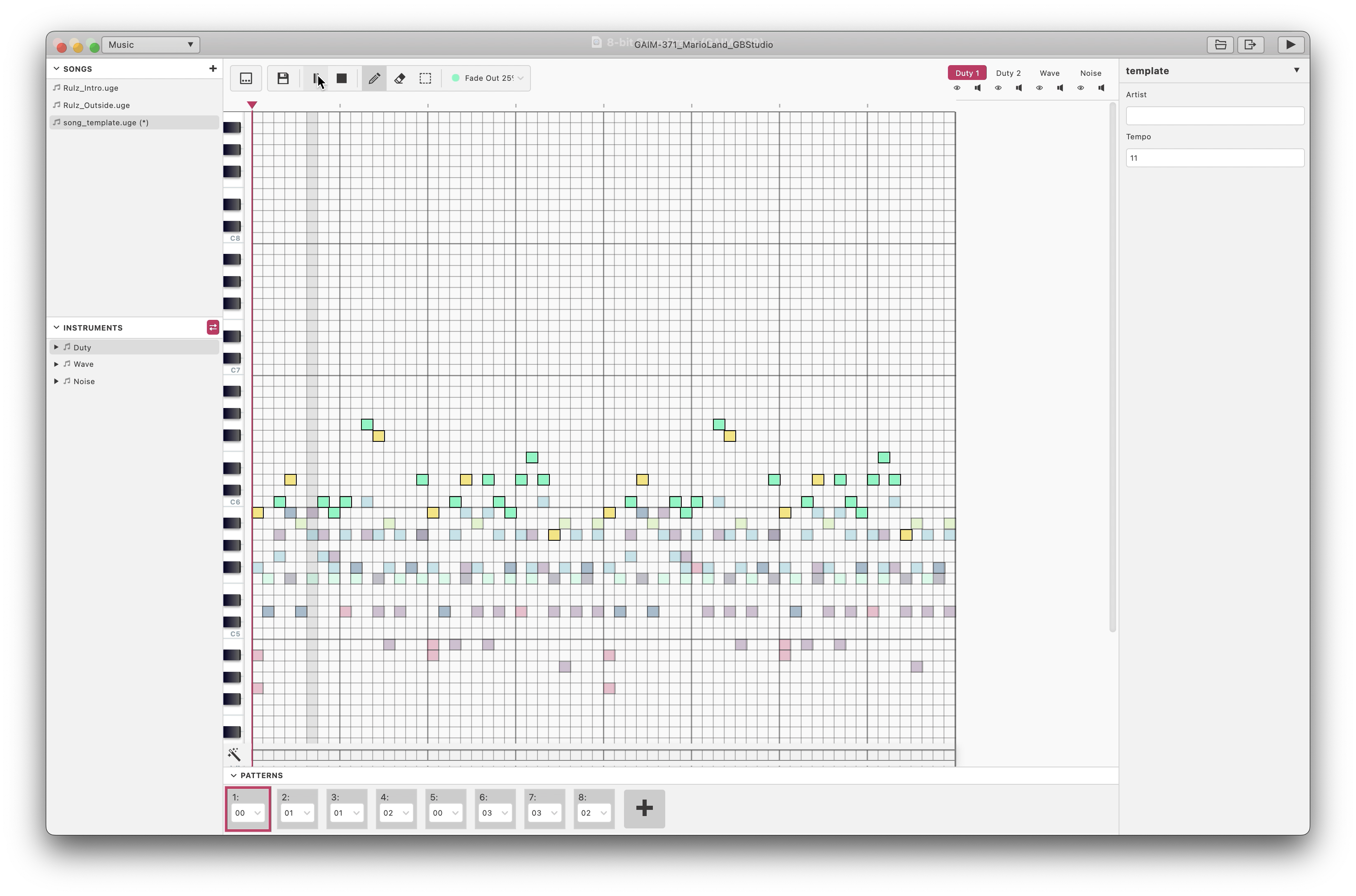Switch to the Noise channel tab
Screen dimensions: 1356x896
coord(1090,73)
